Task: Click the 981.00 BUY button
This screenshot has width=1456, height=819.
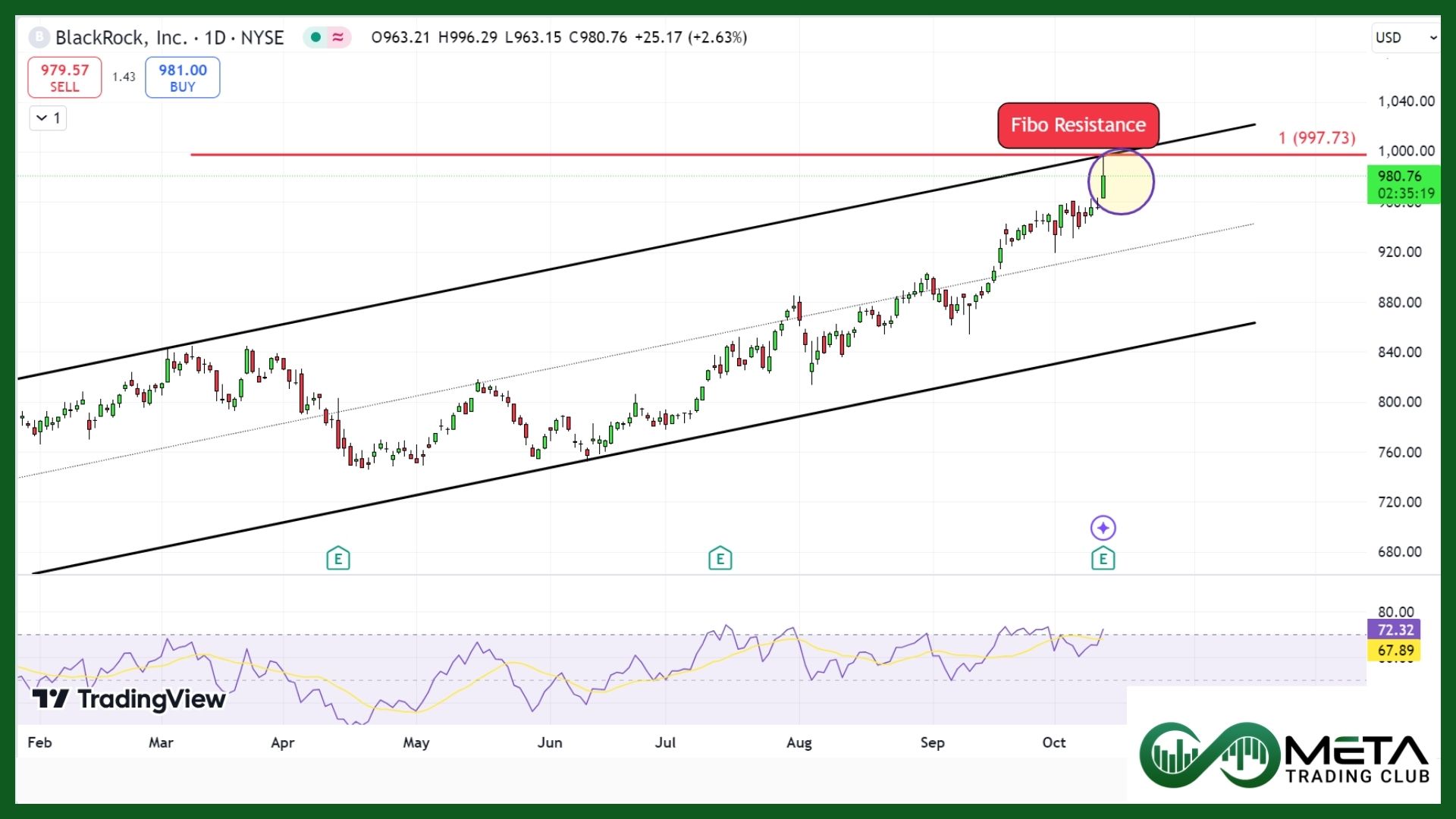Action: tap(183, 77)
